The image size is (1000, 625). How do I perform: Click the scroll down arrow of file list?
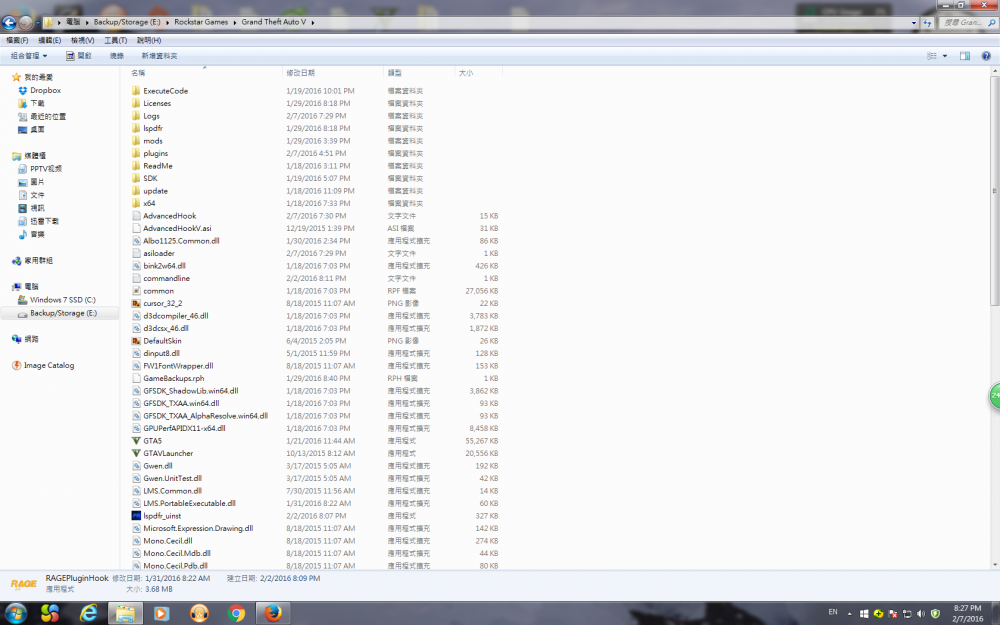pyautogui.click(x=994, y=564)
